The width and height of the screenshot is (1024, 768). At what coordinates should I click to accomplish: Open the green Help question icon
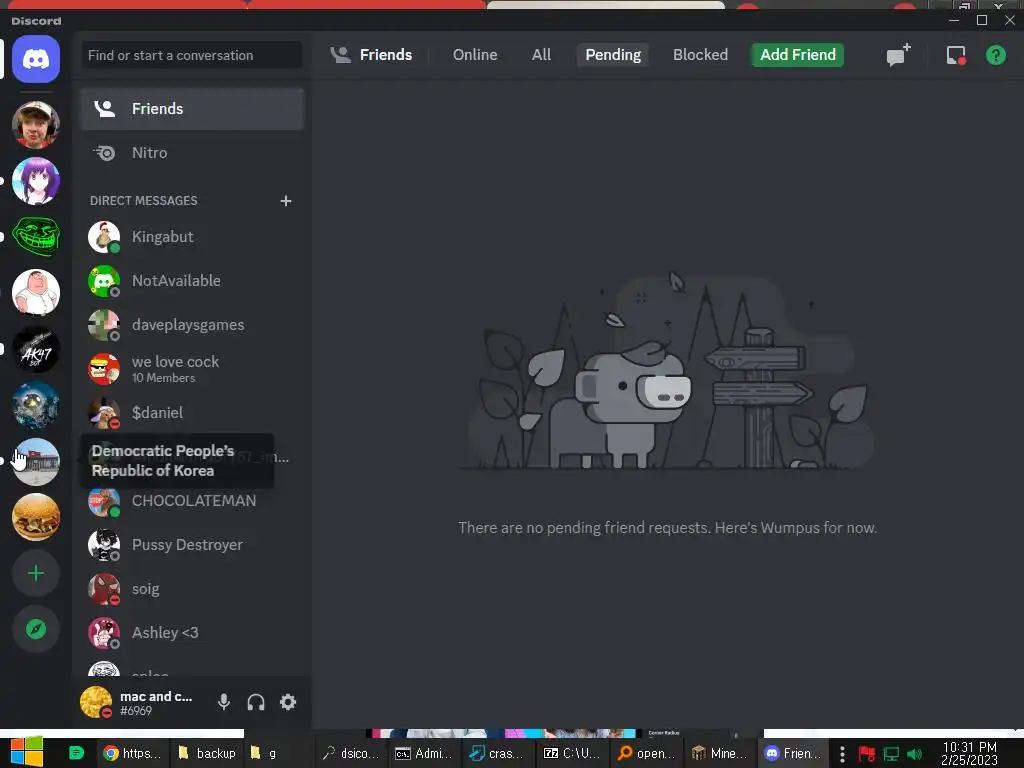[x=995, y=55]
